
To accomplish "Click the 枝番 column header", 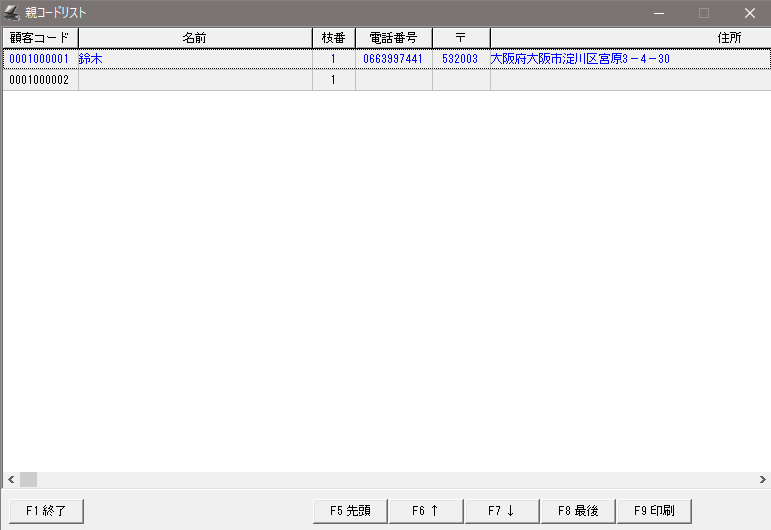I will tap(333, 38).
